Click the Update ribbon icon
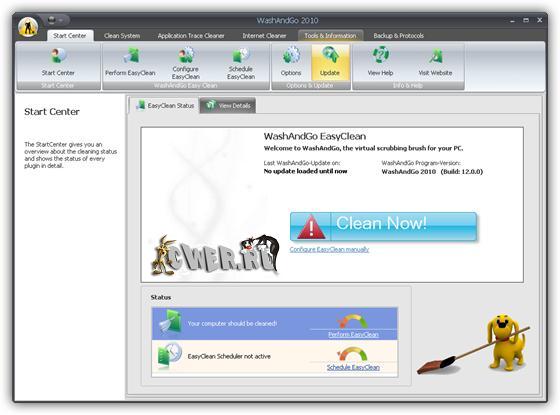Image resolution: width=560 pixels, height=415 pixels. coord(330,61)
